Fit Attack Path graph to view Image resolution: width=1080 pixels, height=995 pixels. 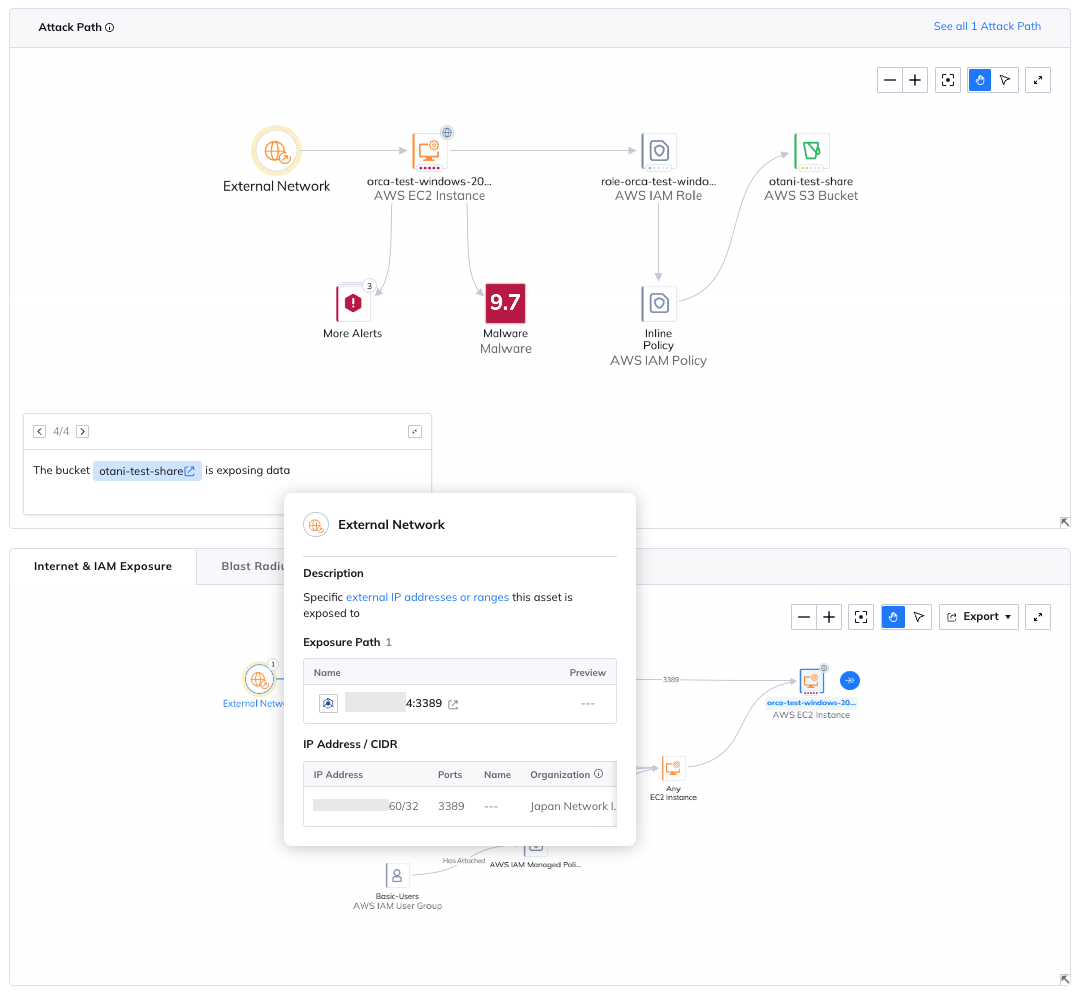pos(948,80)
